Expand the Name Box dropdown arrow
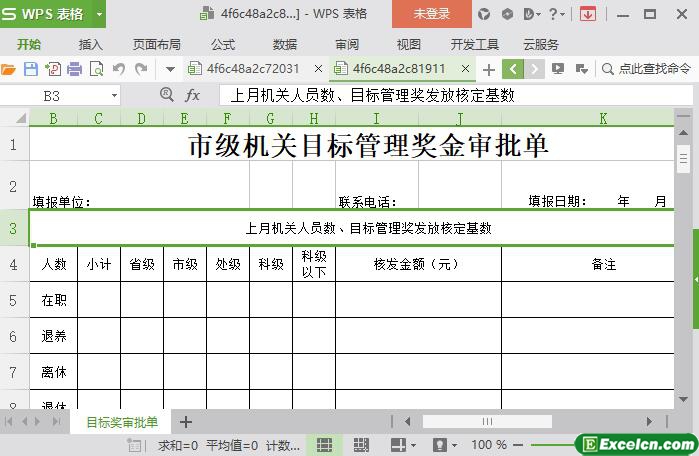This screenshot has height=456, width=699. 115,95
